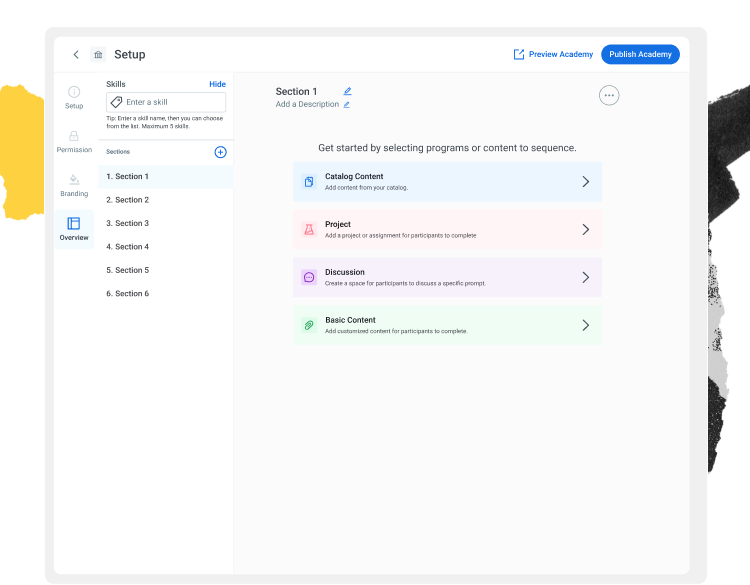The height and width of the screenshot is (585, 750).
Task: Open the three-dots section options menu
Action: (609, 95)
